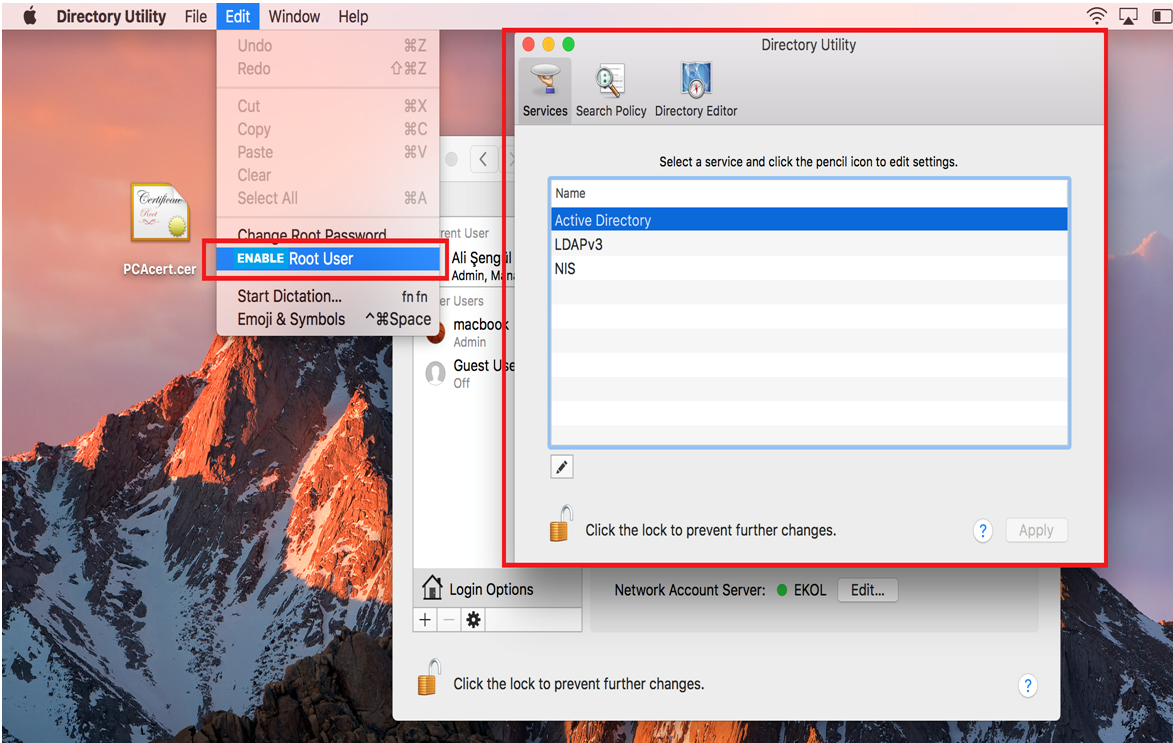
Task: Click the Name column header
Action: (809, 193)
